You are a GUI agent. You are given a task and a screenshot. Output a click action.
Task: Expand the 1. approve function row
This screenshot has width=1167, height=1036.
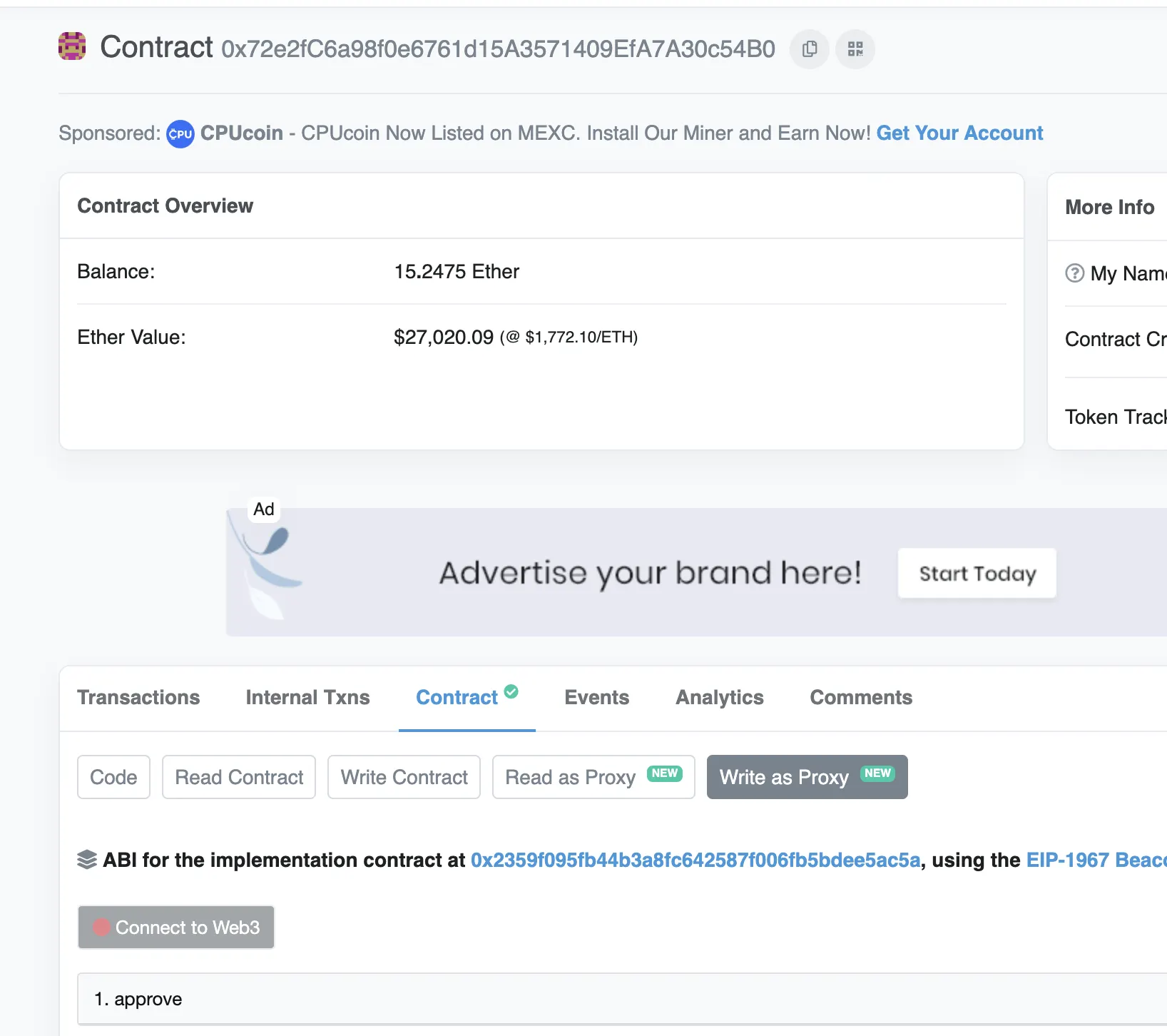[621, 999]
